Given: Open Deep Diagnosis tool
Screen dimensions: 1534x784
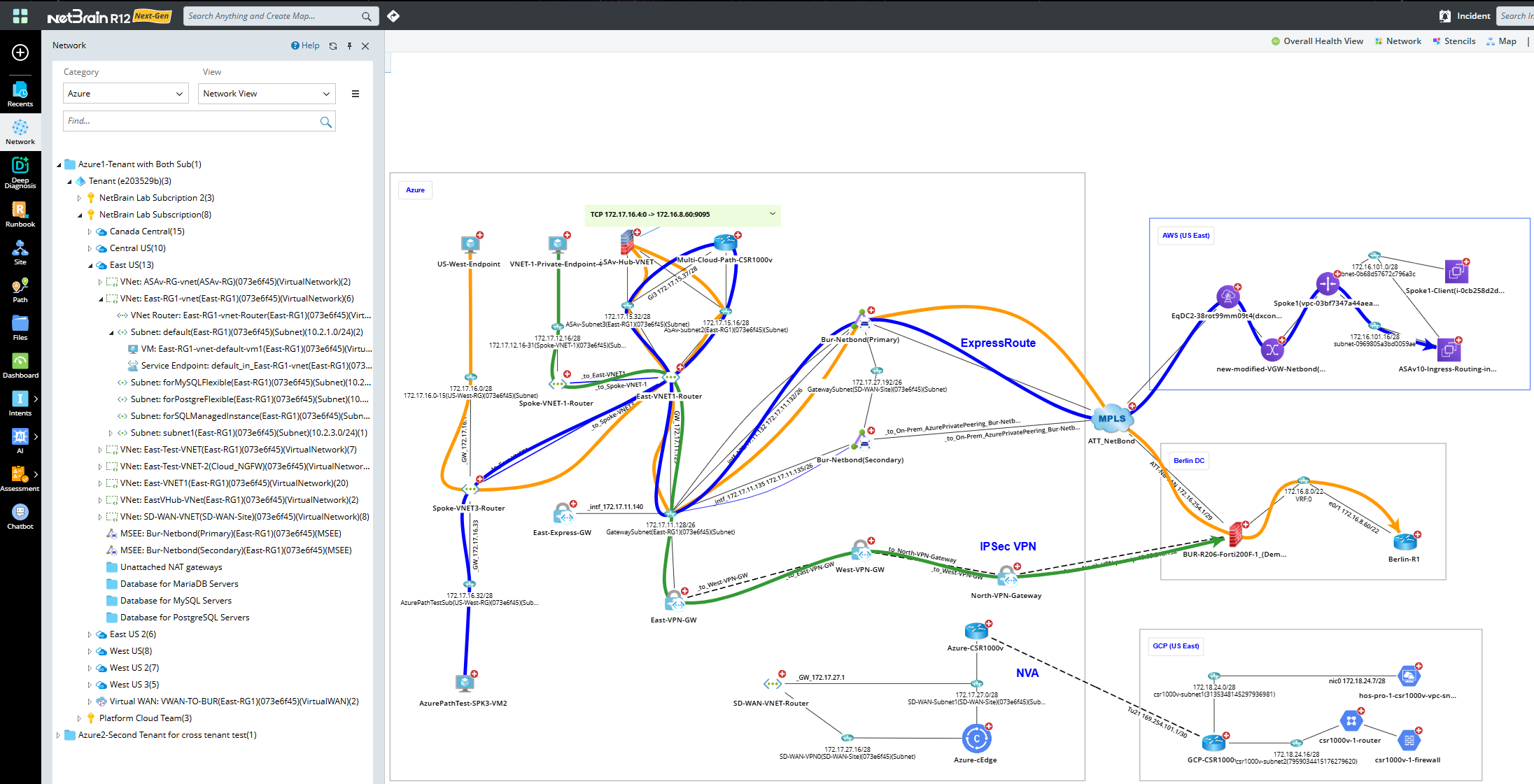Looking at the screenshot, I should pos(20,172).
